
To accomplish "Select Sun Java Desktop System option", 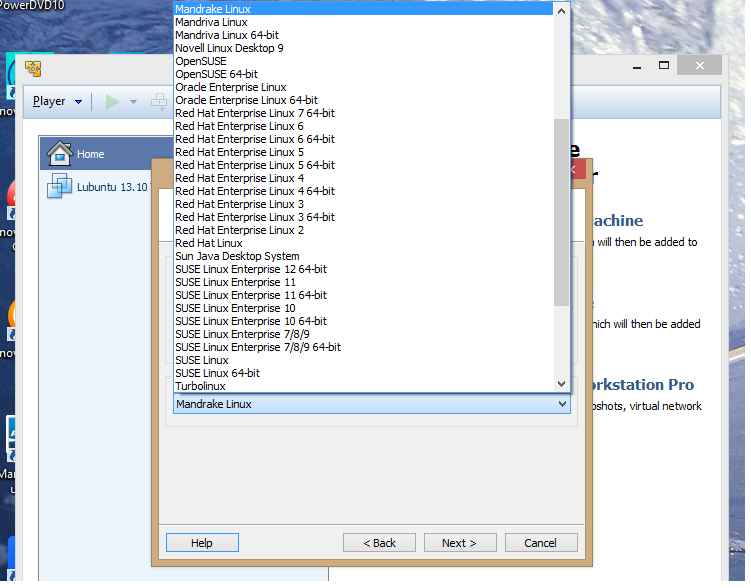I will click(x=237, y=257).
